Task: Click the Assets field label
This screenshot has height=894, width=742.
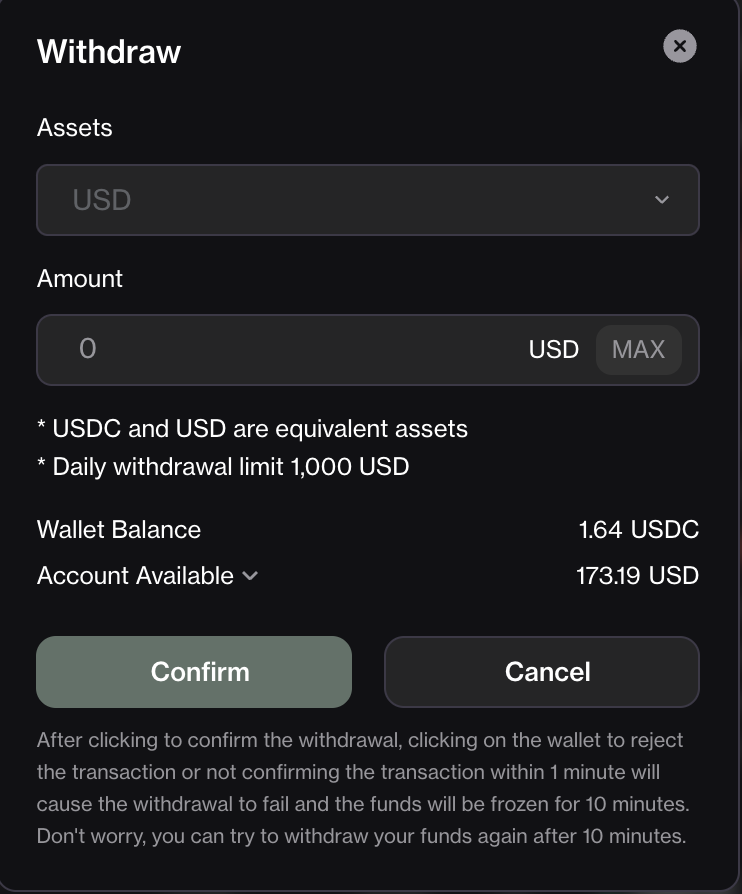Action: tap(75, 128)
